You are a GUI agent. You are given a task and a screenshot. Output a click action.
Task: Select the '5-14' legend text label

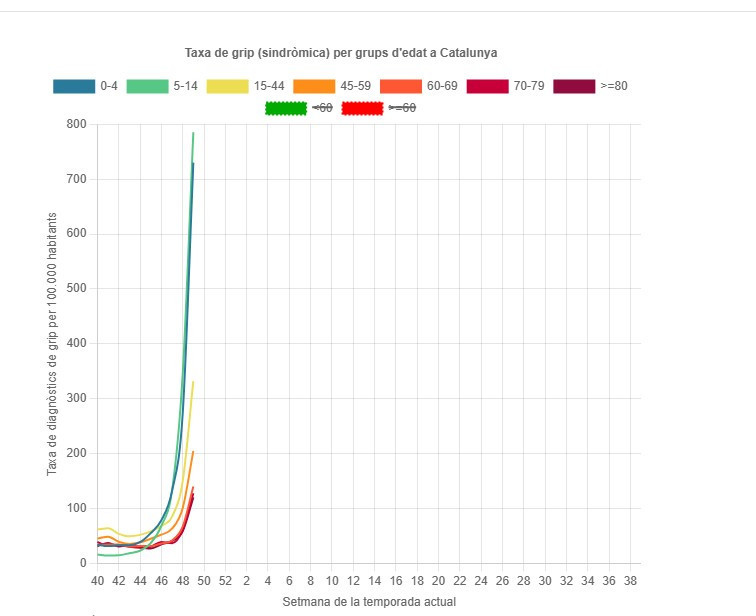click(x=185, y=86)
